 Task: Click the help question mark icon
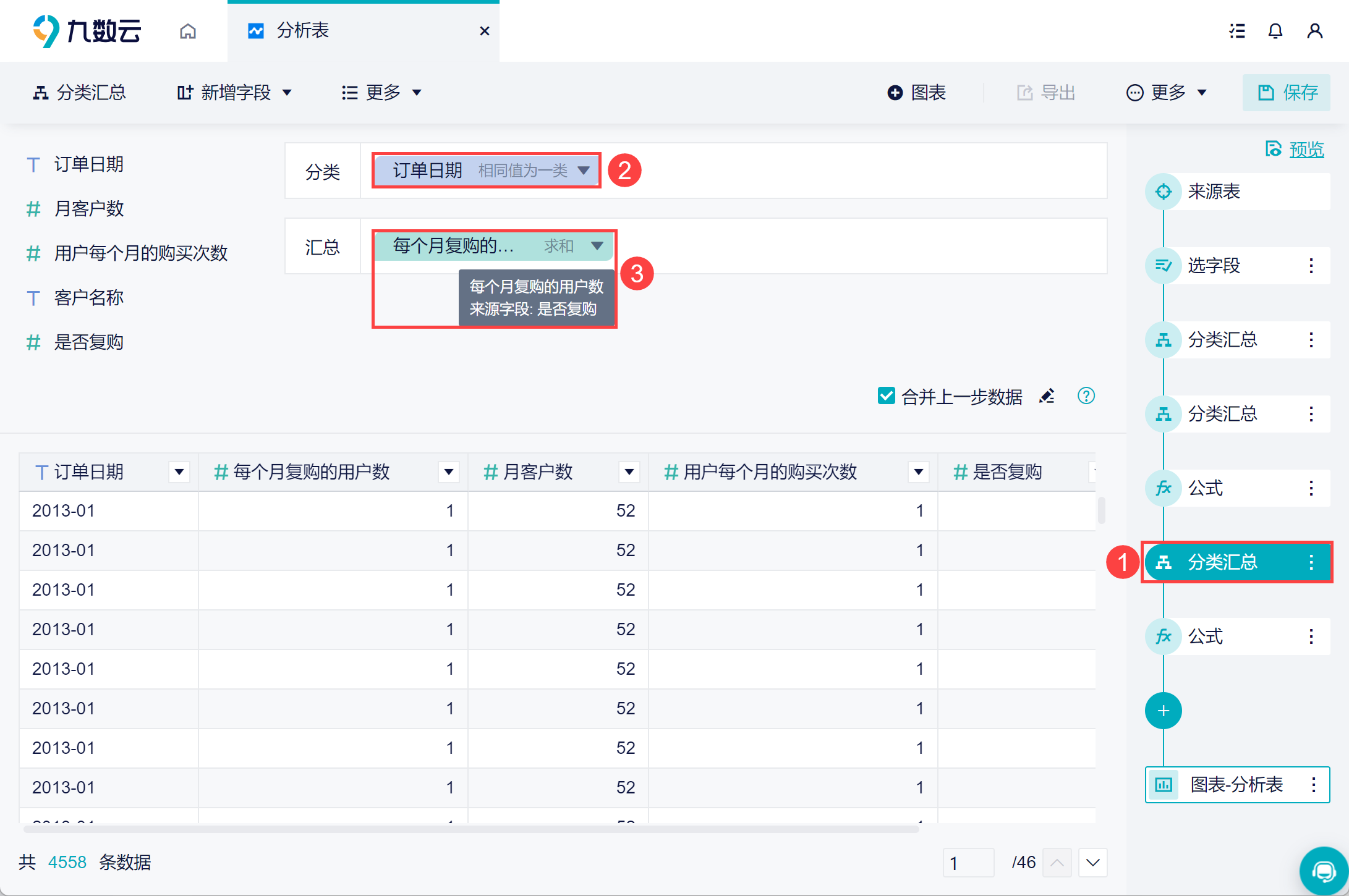(x=1086, y=396)
